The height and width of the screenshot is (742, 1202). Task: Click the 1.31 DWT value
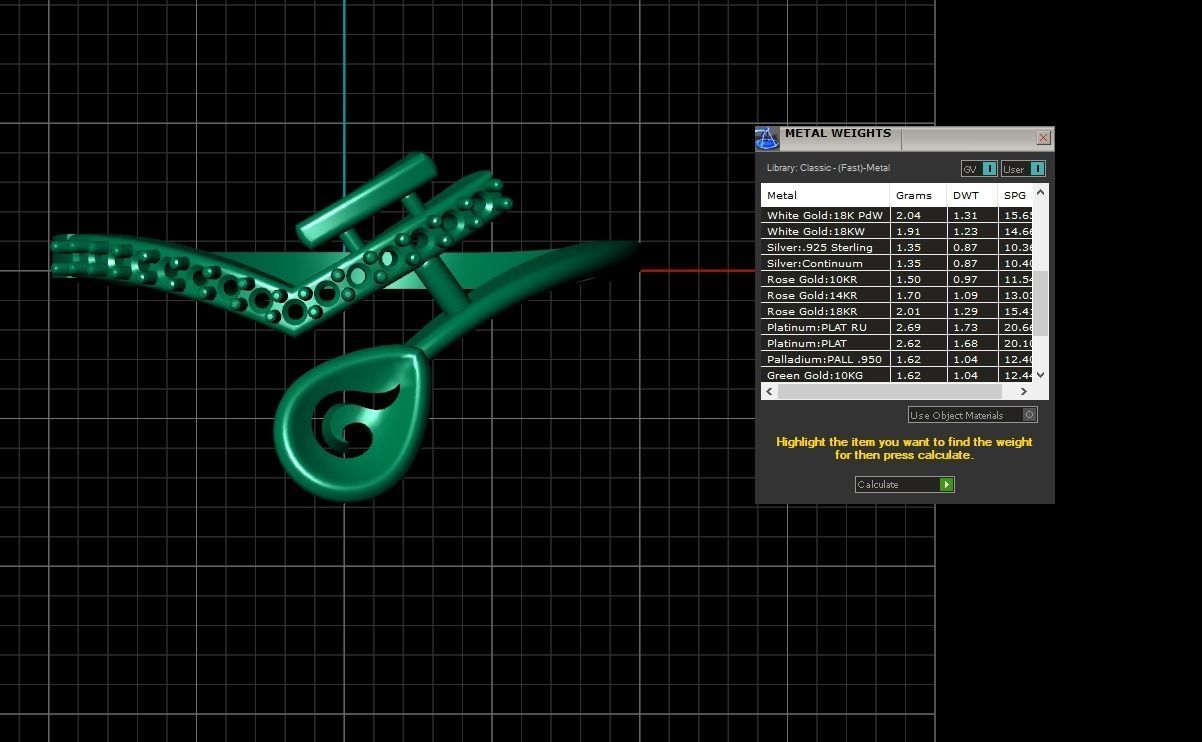(965, 215)
